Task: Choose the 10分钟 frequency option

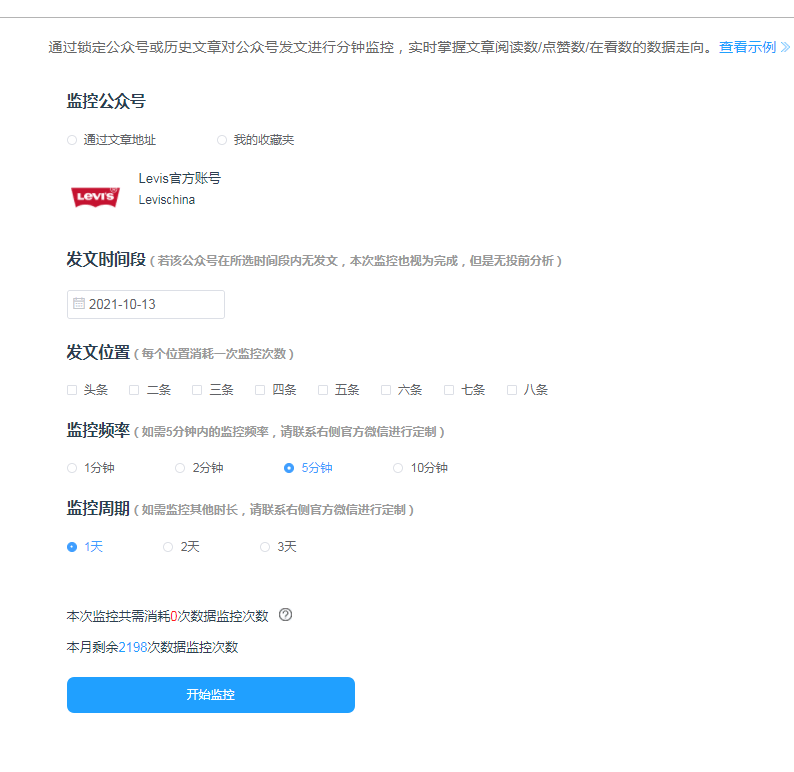Action: [x=398, y=468]
